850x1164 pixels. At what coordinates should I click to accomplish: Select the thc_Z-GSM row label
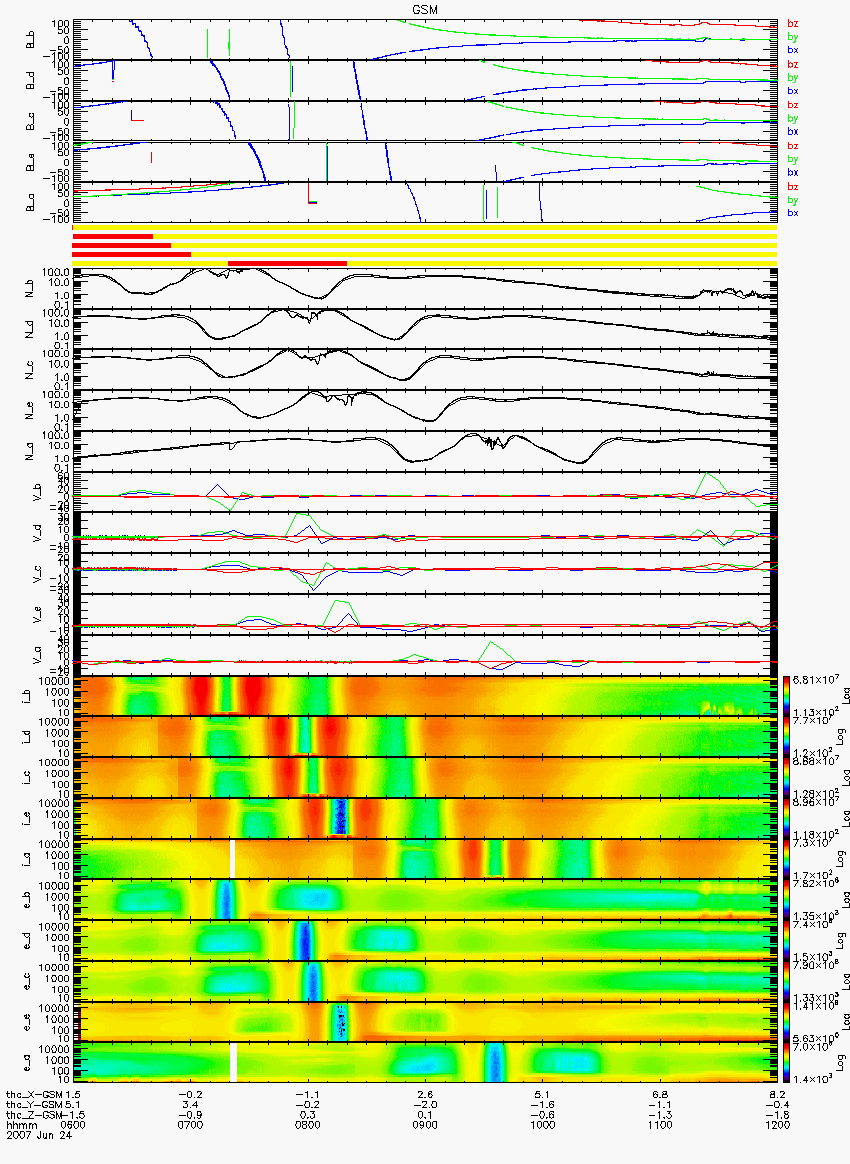tap(33, 1115)
